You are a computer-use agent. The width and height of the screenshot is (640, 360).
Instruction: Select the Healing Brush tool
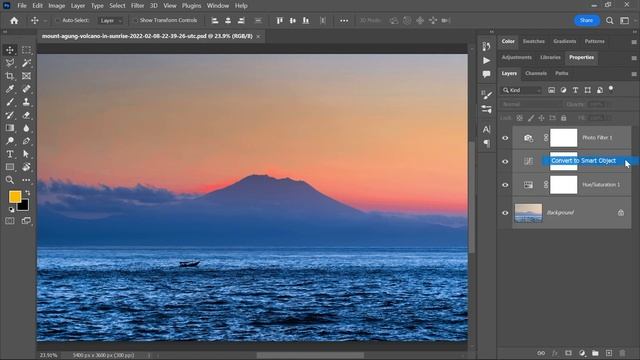(x=26, y=89)
